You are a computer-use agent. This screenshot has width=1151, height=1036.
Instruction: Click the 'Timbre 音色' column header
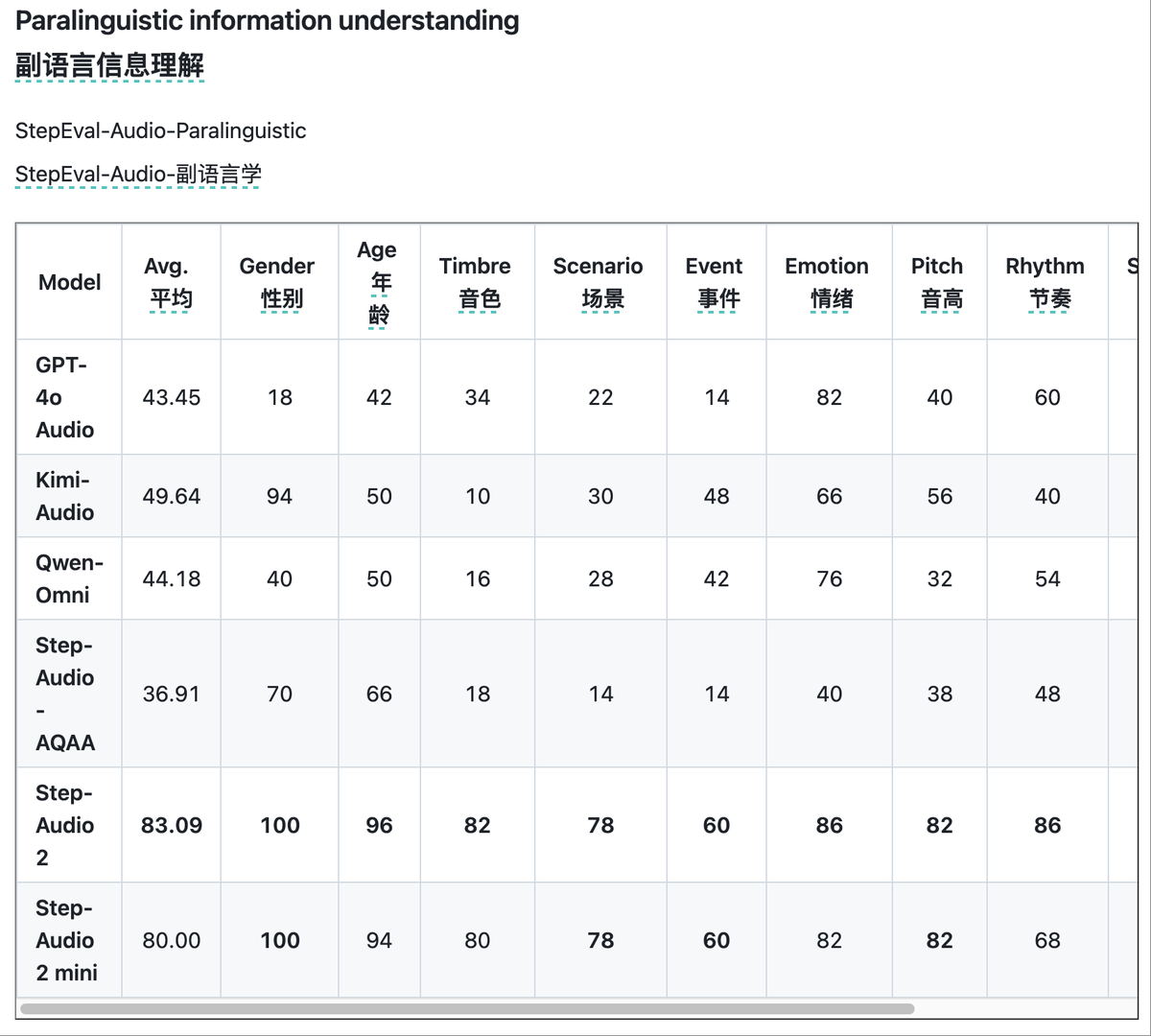click(477, 282)
